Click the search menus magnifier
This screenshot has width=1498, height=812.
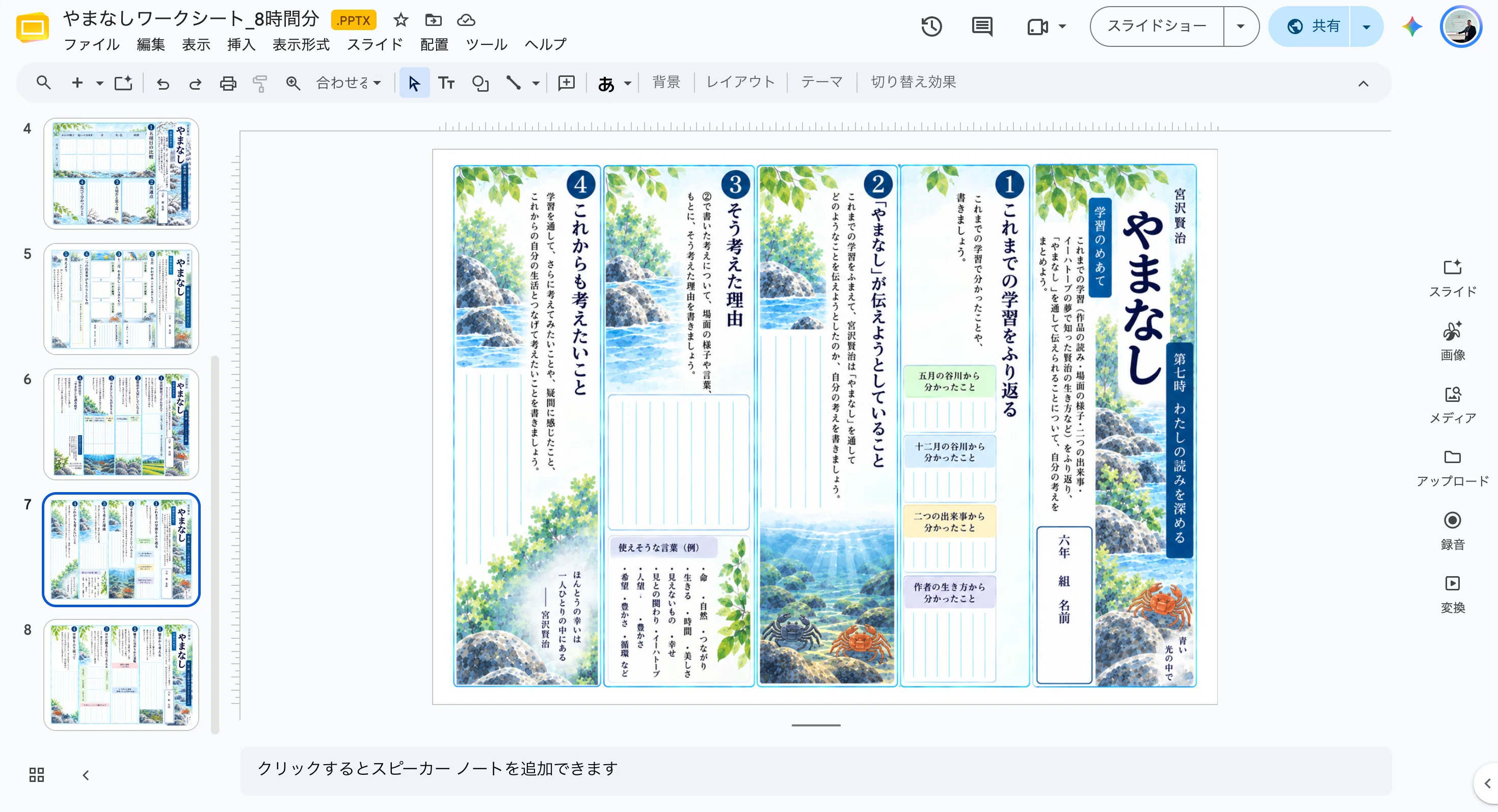(x=44, y=83)
